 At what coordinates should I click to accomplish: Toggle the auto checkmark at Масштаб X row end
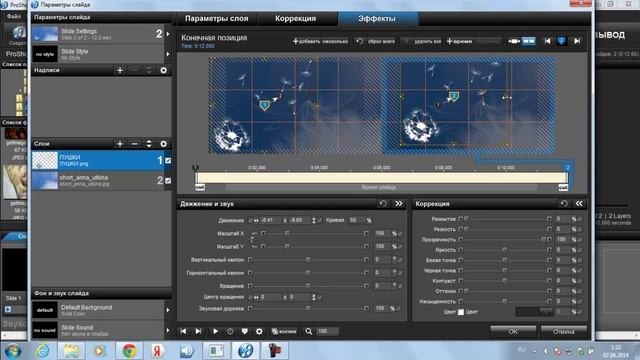400,233
